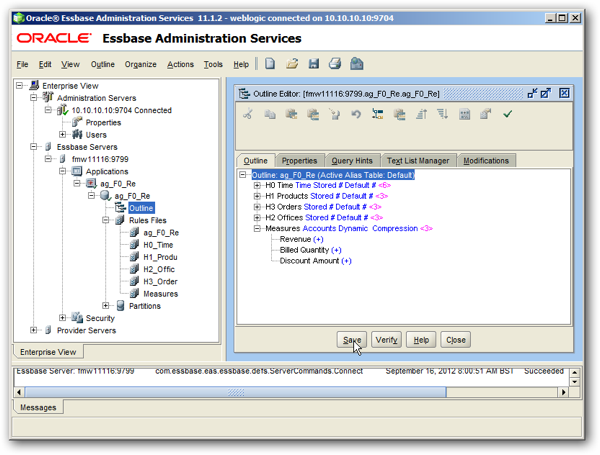
Task: Open the Tools menu
Action: pos(213,64)
